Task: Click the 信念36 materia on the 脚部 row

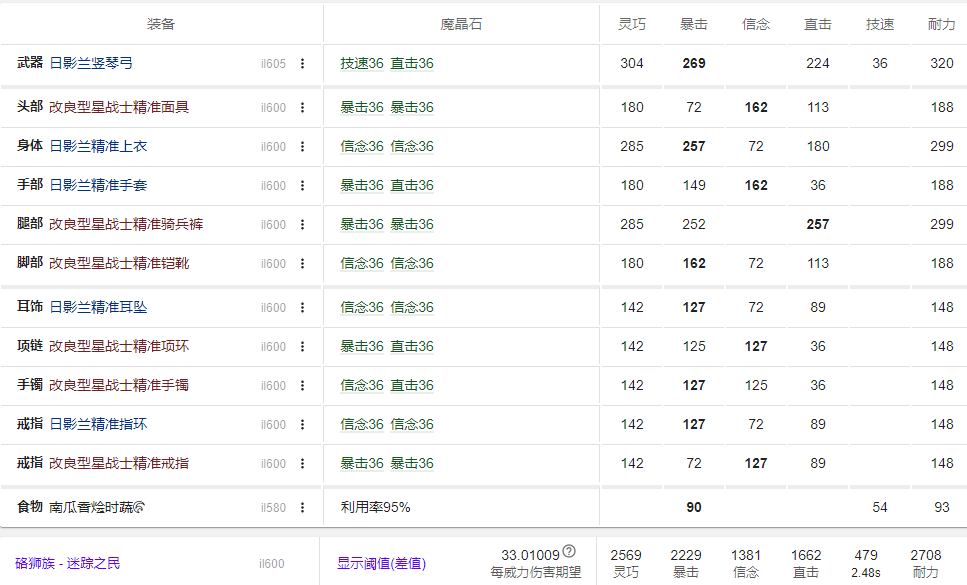Action: [362, 264]
